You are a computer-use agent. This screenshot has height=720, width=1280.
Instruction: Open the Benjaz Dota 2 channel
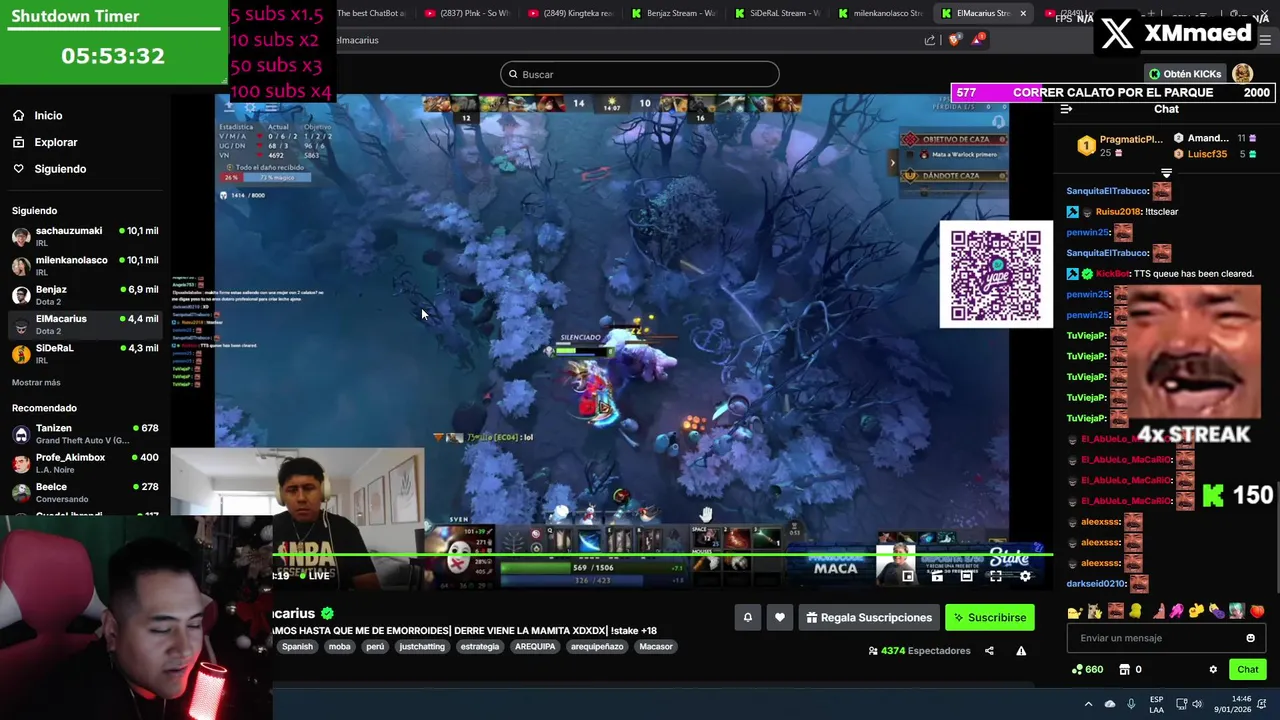(x=85, y=295)
